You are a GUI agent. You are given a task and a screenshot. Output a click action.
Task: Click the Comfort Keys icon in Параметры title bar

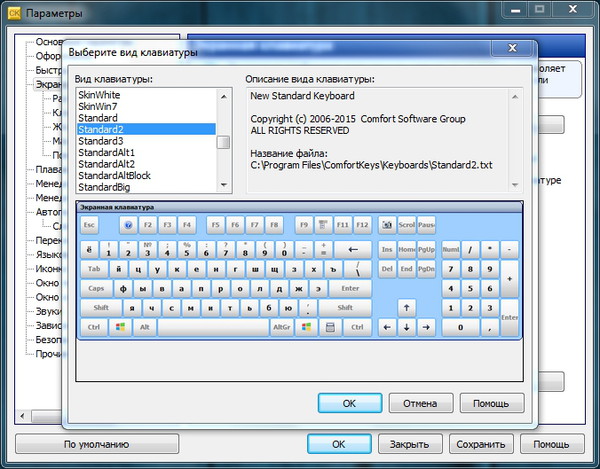pyautogui.click(x=14, y=13)
